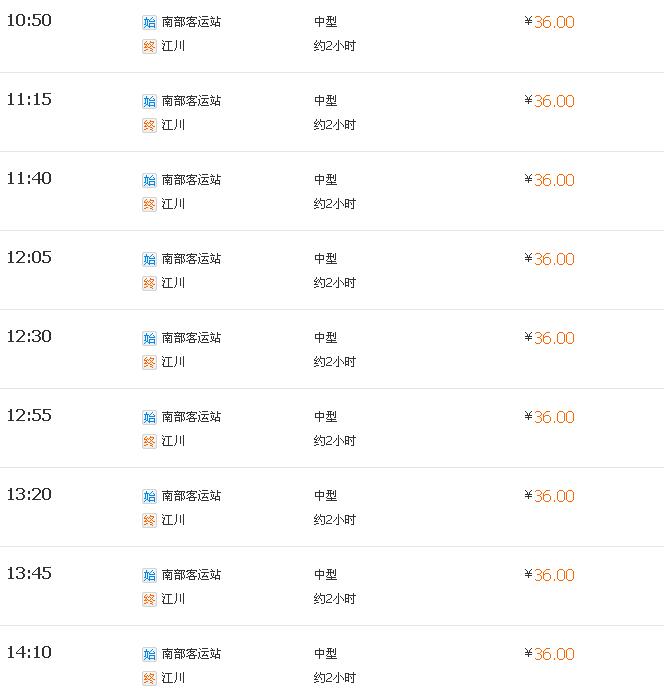Click the blue 始 icon for 11:40 departure

coord(149,180)
